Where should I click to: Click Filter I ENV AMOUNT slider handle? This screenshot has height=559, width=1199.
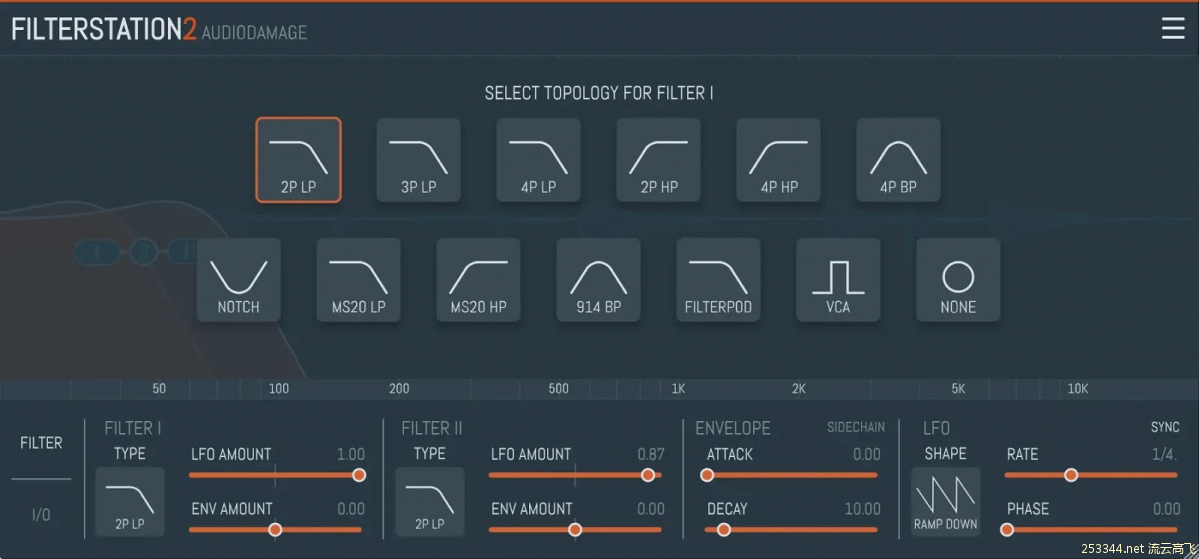[275, 529]
